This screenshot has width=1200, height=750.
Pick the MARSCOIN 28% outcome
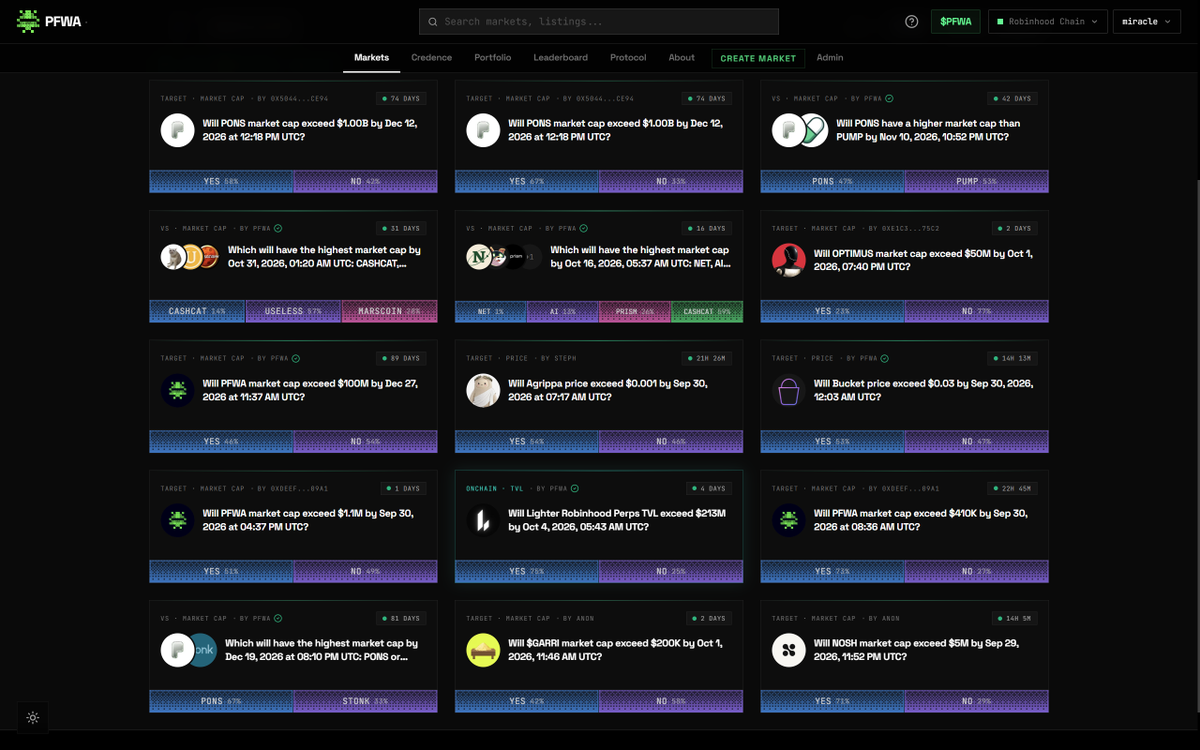click(390, 311)
